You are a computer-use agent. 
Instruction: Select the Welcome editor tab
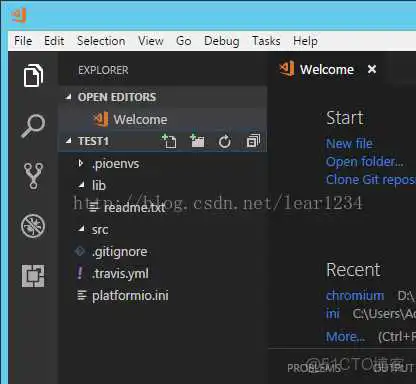pyautogui.click(x=327, y=69)
